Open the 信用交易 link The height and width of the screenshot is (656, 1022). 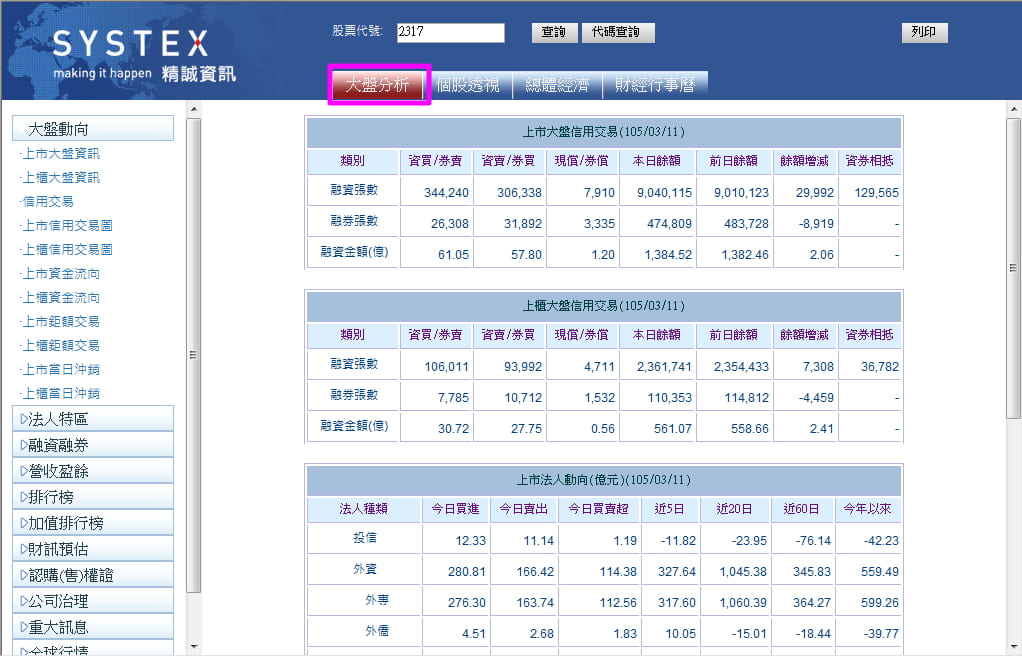click(x=48, y=202)
